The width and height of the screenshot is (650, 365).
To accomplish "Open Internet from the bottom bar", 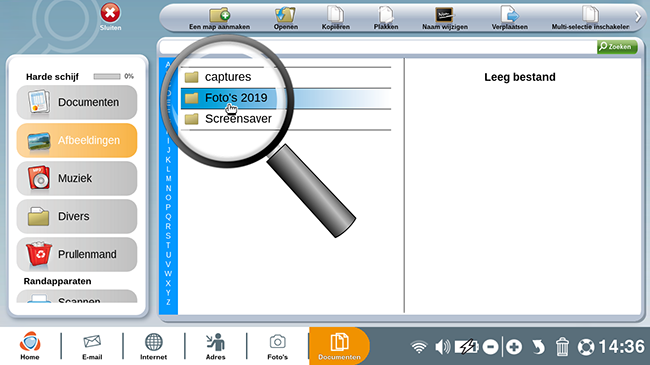I will [153, 346].
